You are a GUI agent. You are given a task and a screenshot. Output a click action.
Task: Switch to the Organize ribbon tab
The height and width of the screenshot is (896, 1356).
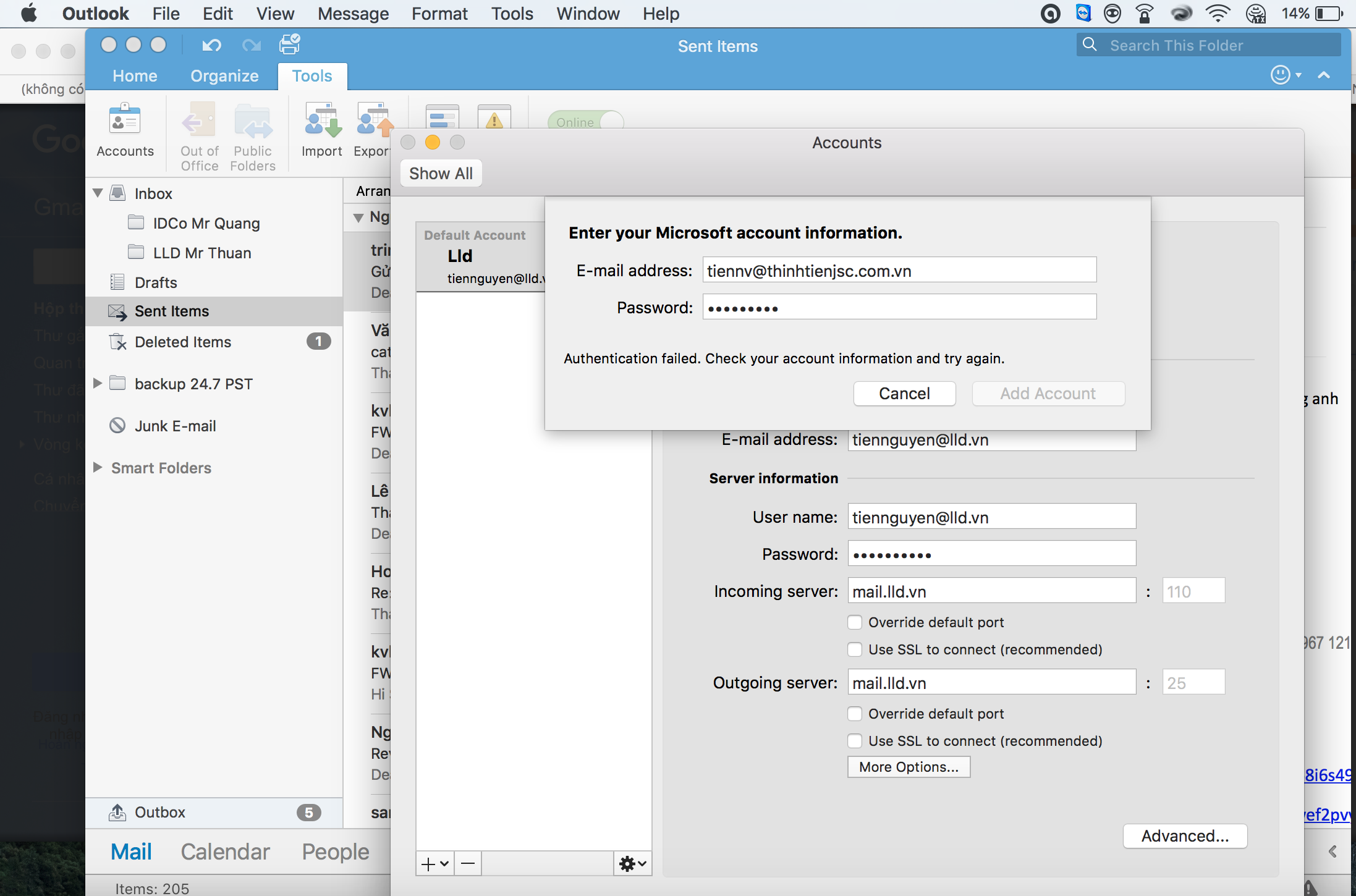pos(224,76)
